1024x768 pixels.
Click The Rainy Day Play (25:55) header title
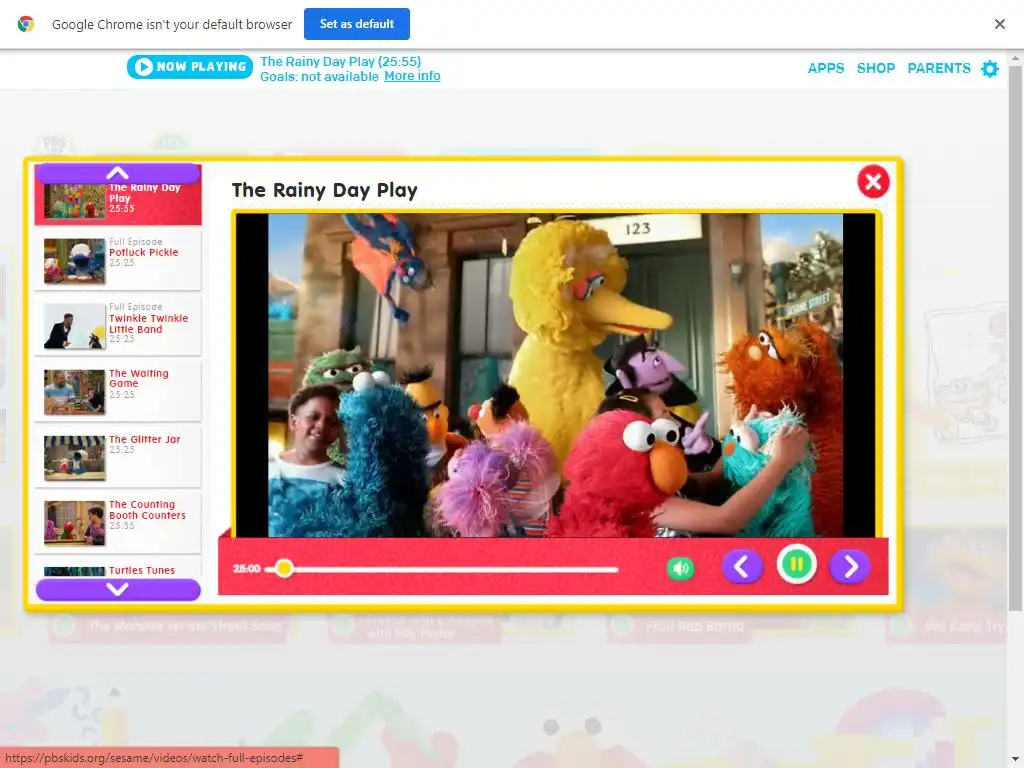340,61
